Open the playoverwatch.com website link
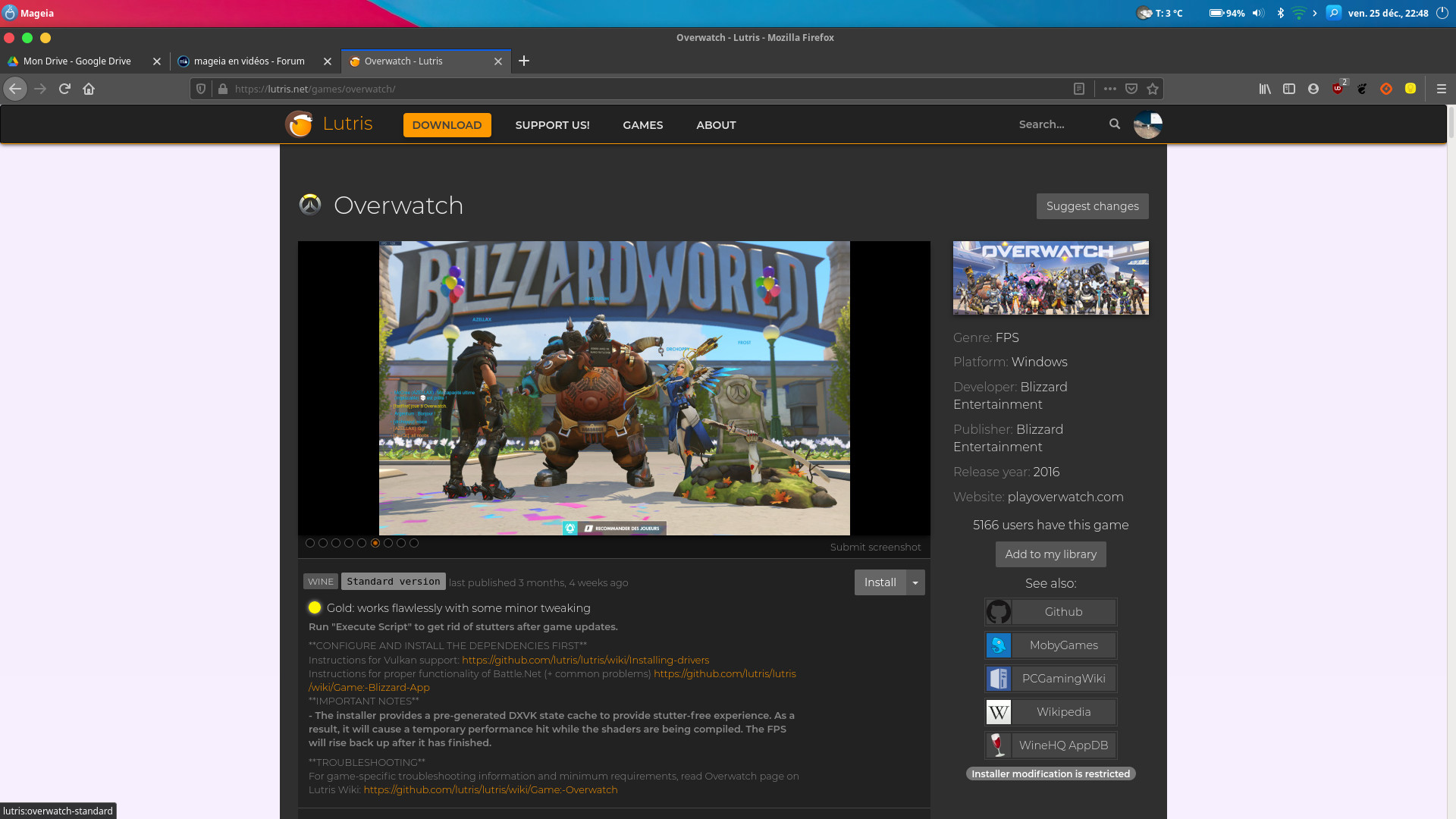The image size is (1456, 819). (x=1065, y=497)
